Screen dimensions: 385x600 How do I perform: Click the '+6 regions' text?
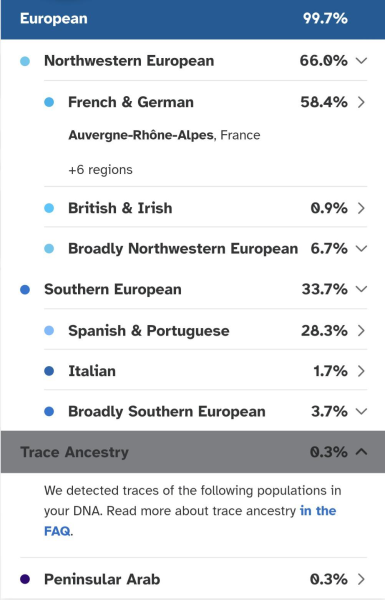coord(100,170)
